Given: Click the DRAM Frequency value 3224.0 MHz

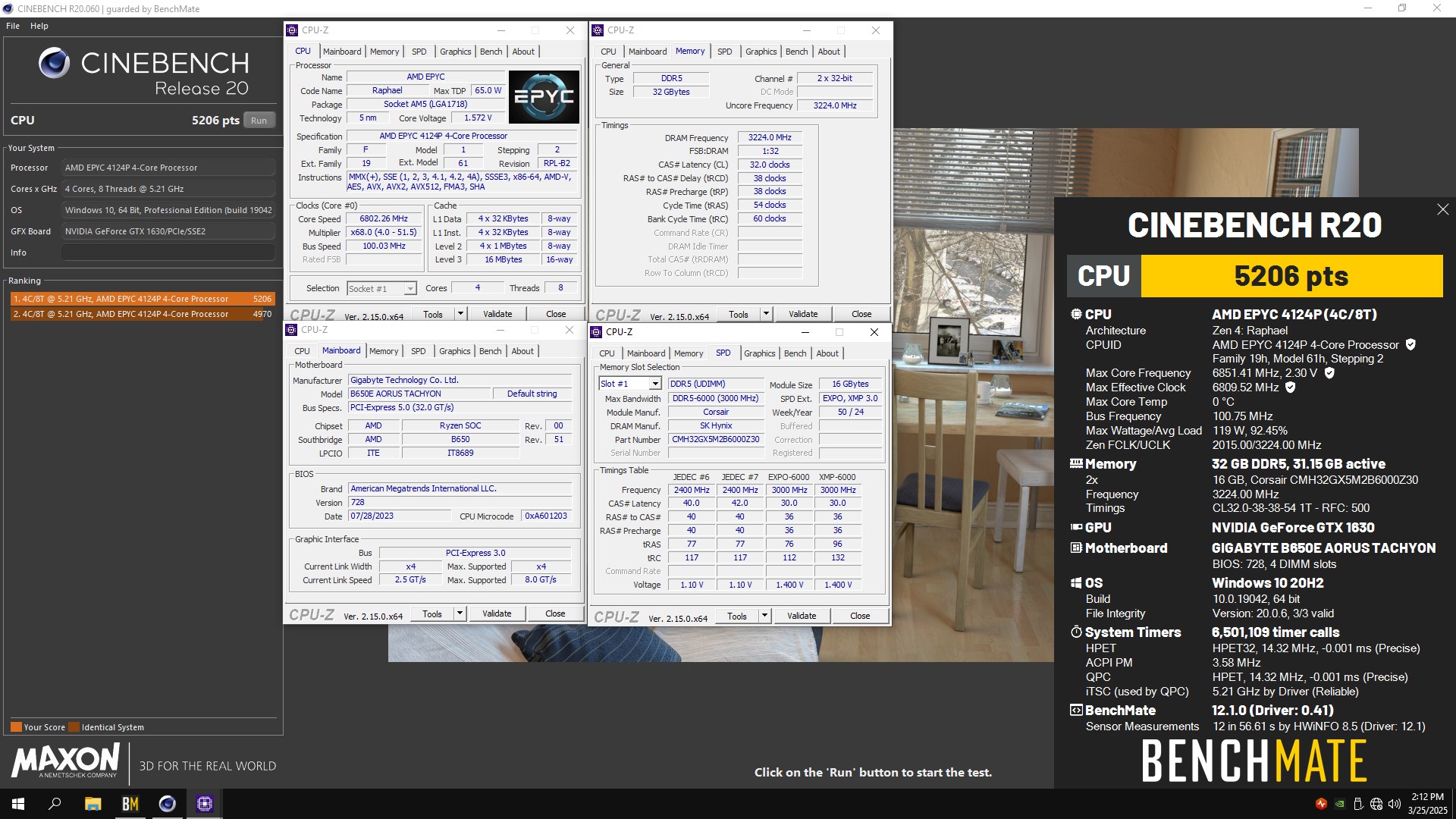Looking at the screenshot, I should pyautogui.click(x=770, y=137).
